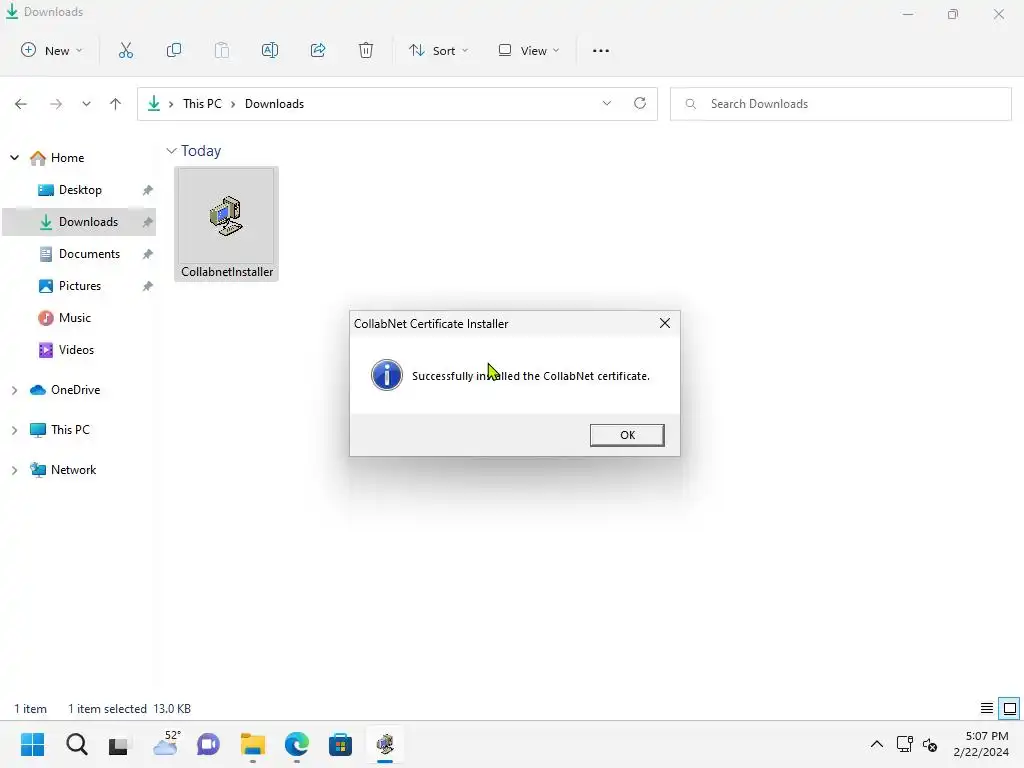Collapse the Today file group

click(171, 151)
